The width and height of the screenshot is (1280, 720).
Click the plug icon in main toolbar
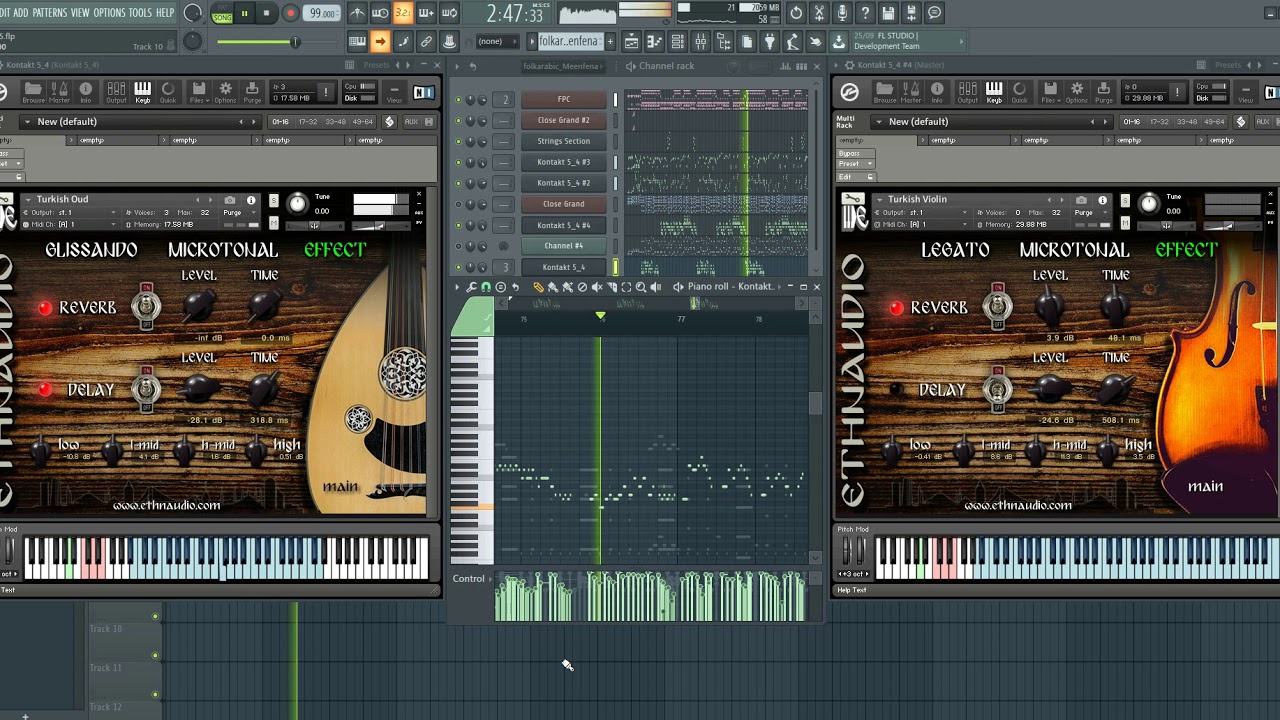769,42
